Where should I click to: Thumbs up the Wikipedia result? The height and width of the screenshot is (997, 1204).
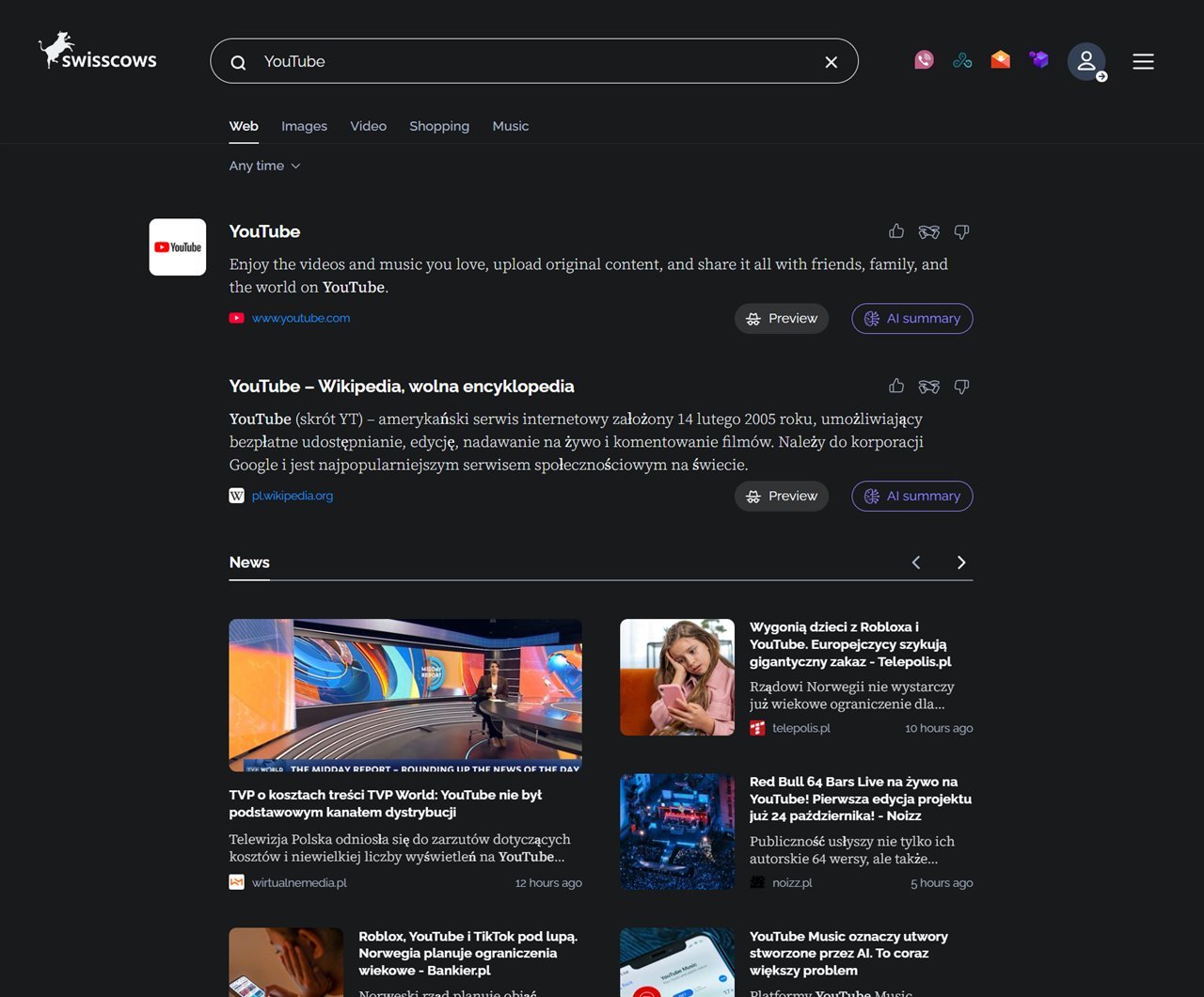[896, 386]
